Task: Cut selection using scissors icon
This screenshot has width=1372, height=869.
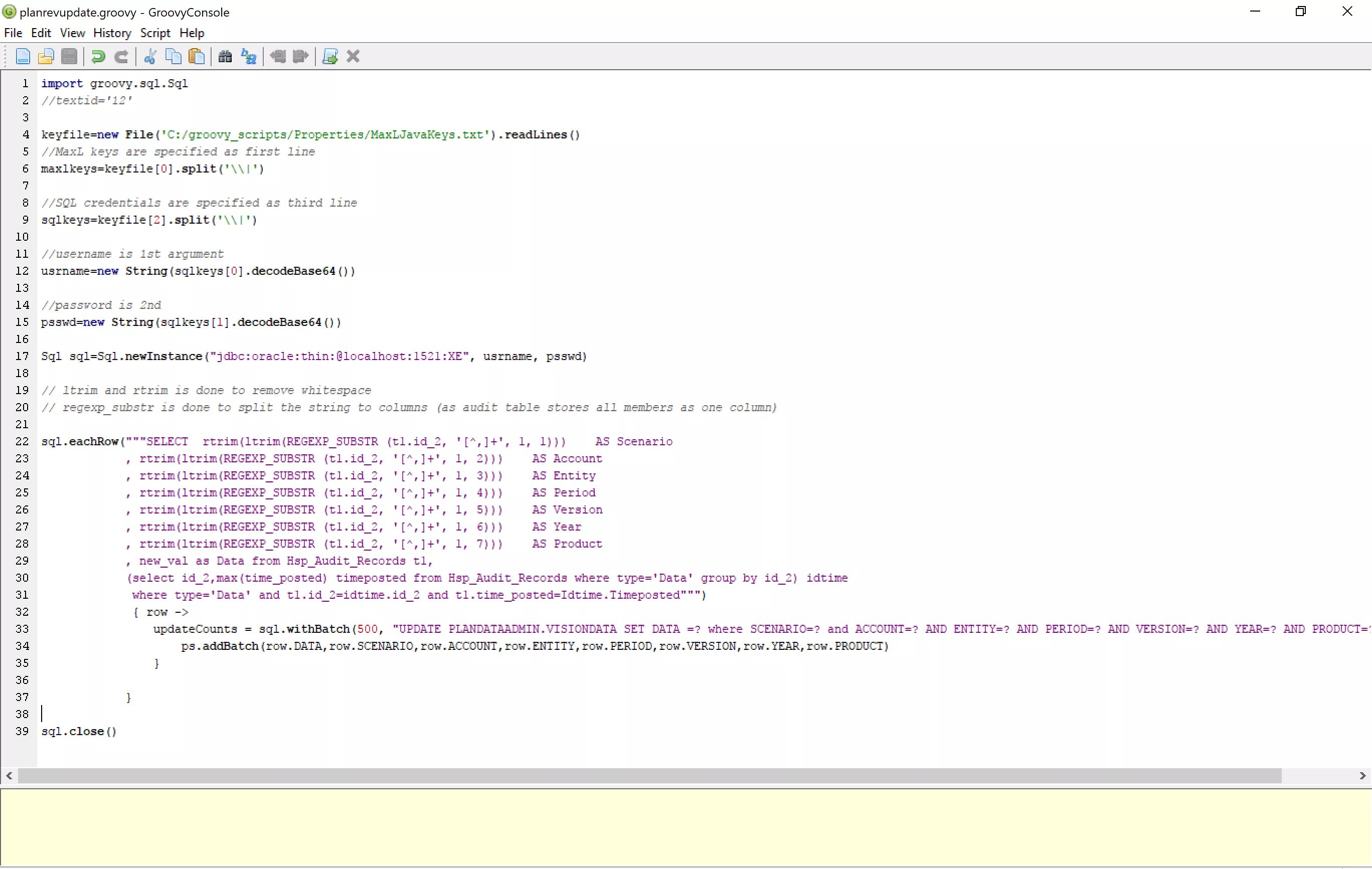Action: 150,57
